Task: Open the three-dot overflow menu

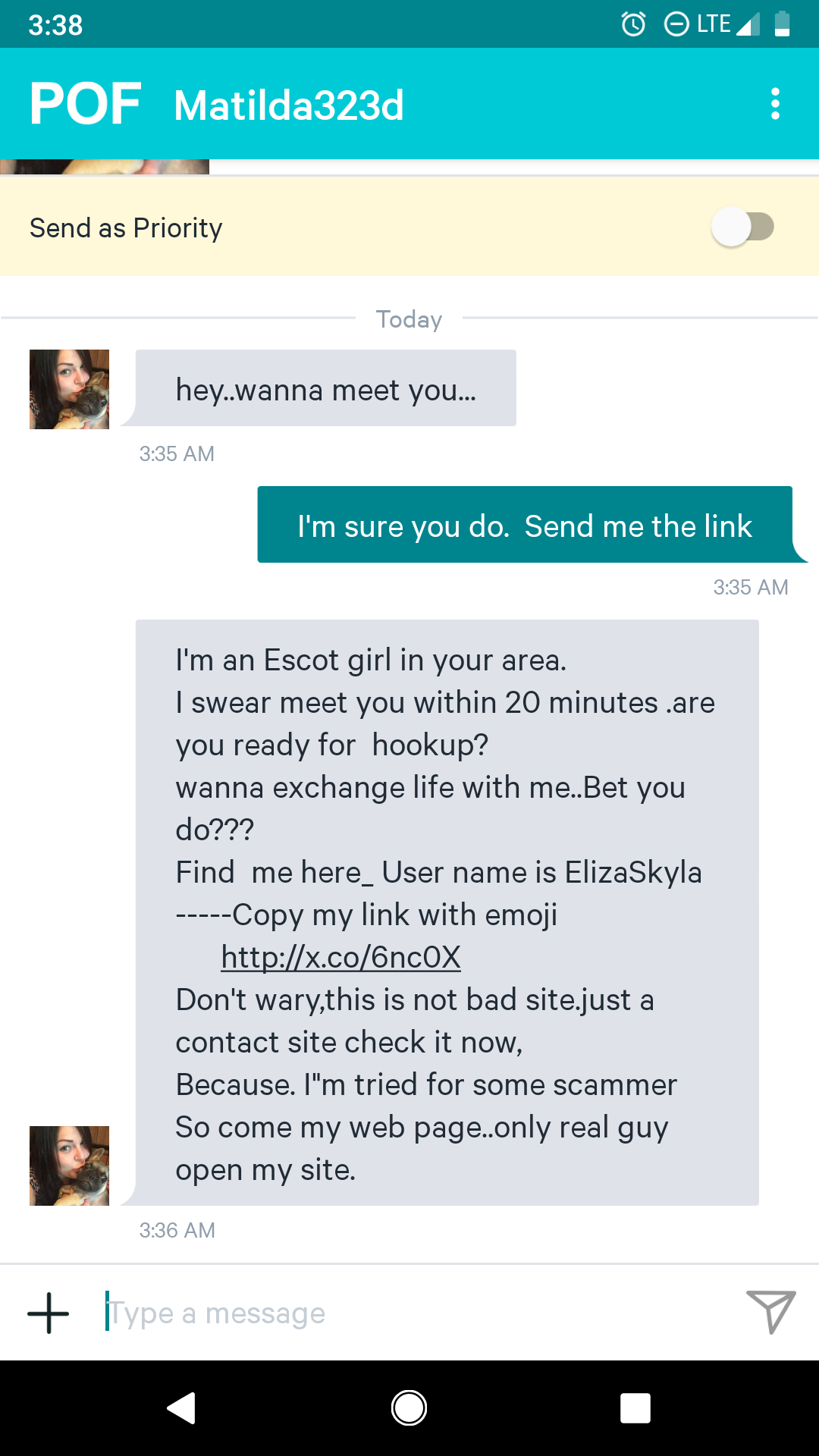Action: click(775, 104)
